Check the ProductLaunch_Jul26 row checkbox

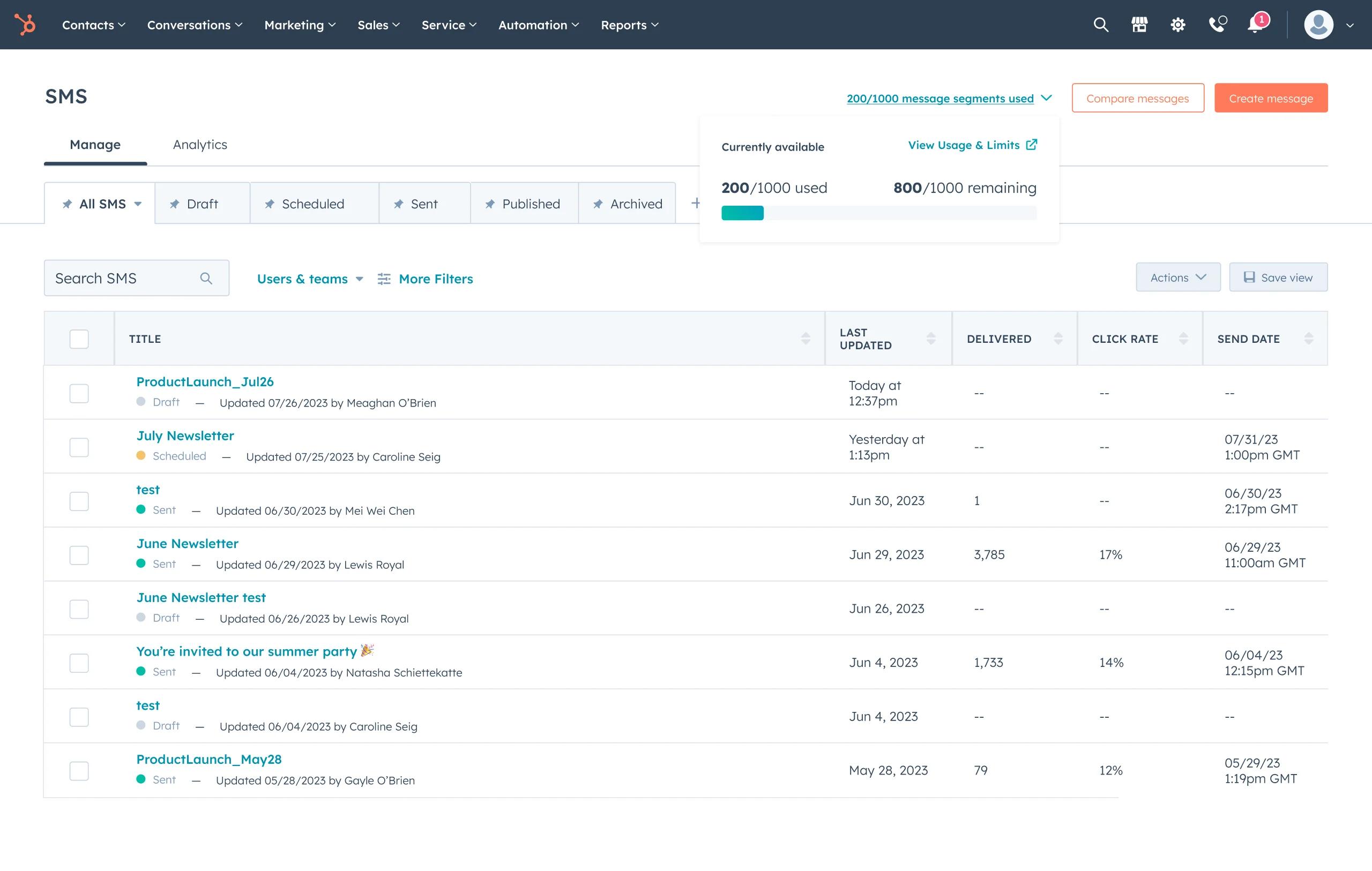coord(79,393)
